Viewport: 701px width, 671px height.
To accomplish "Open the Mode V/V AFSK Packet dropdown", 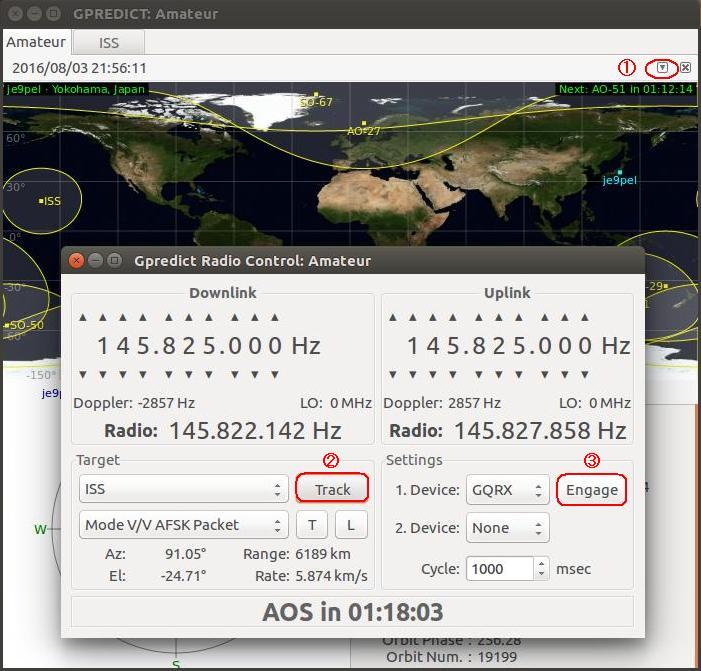I will pyautogui.click(x=184, y=525).
